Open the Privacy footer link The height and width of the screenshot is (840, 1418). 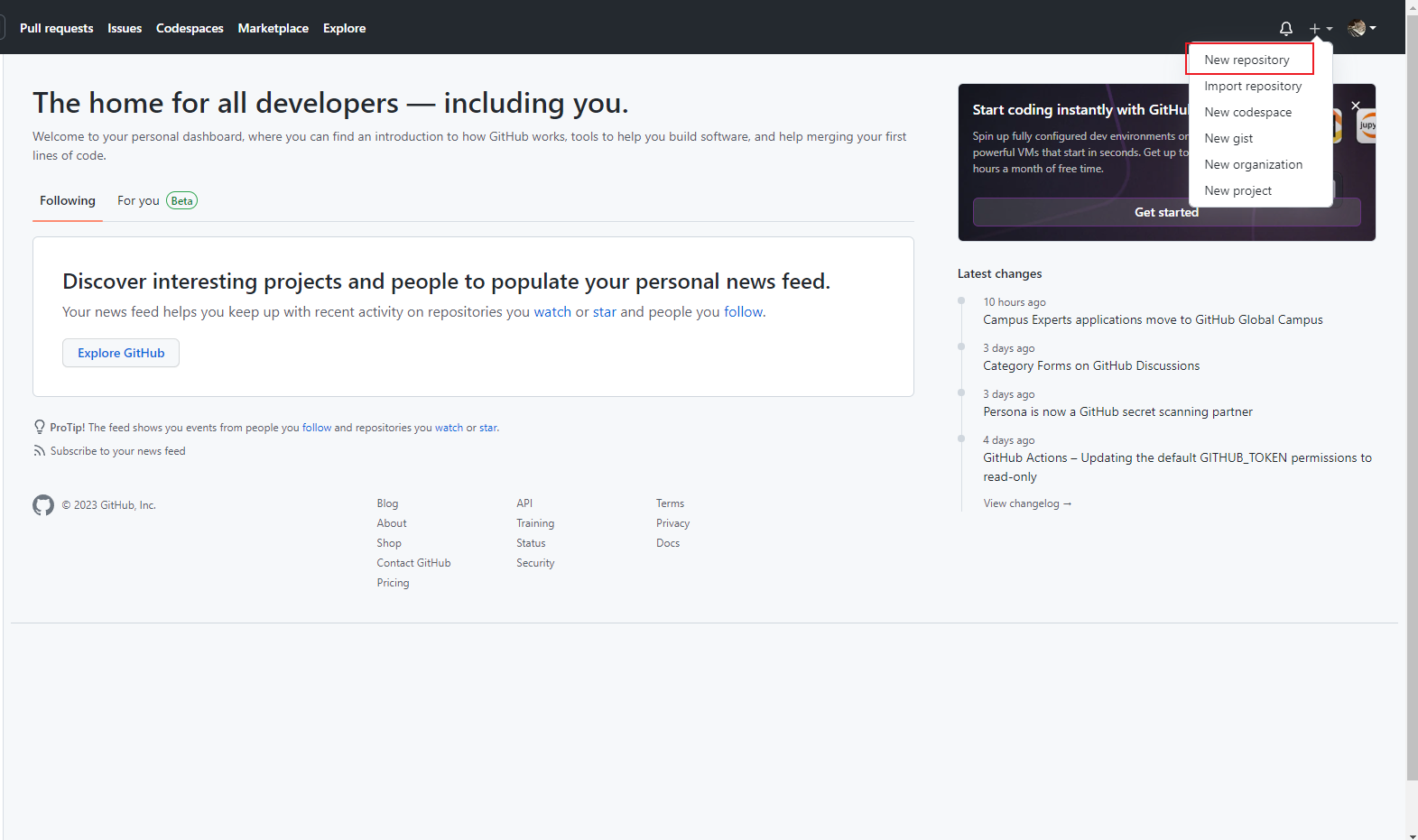[672, 523]
